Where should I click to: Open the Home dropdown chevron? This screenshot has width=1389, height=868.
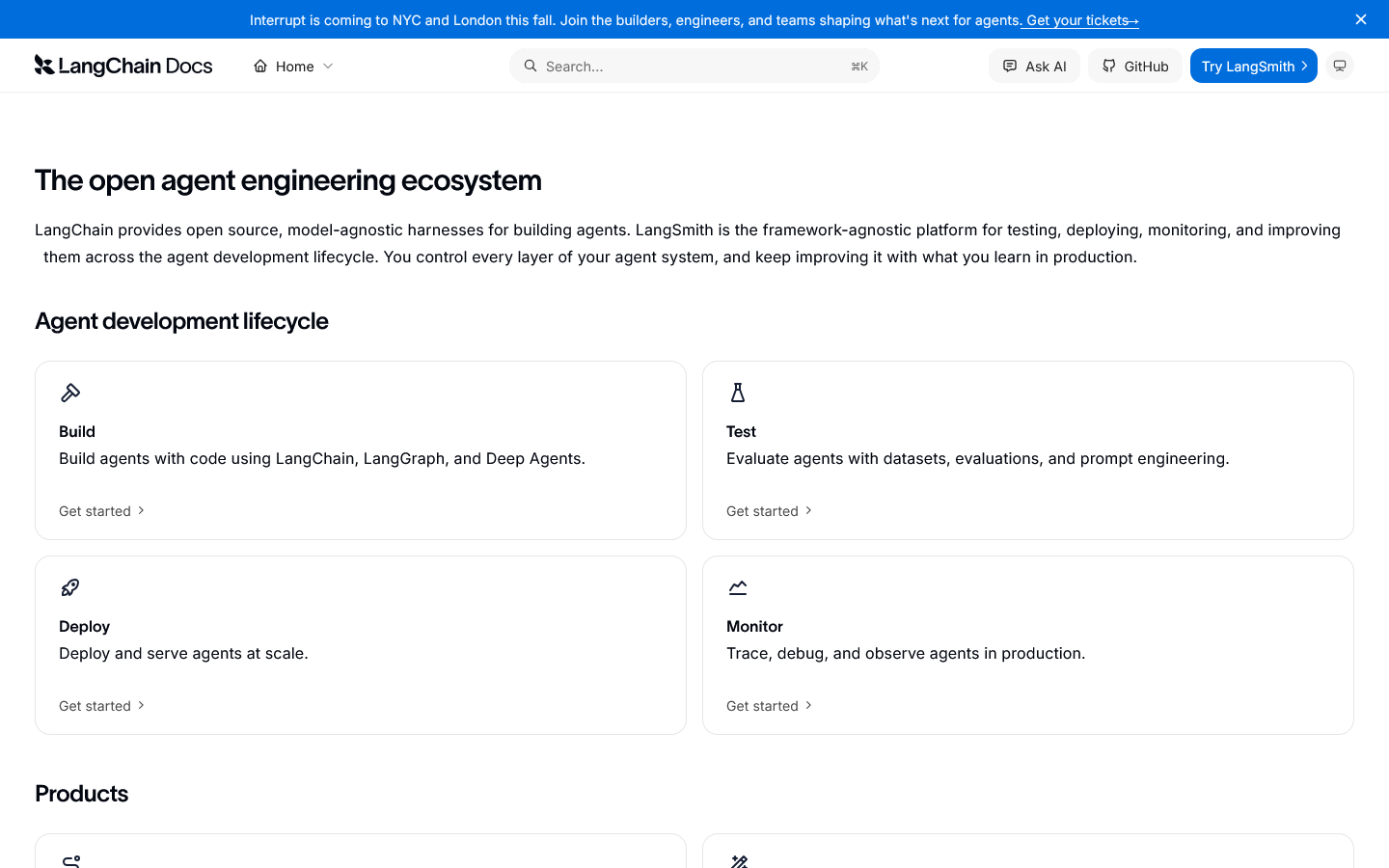[x=328, y=66]
